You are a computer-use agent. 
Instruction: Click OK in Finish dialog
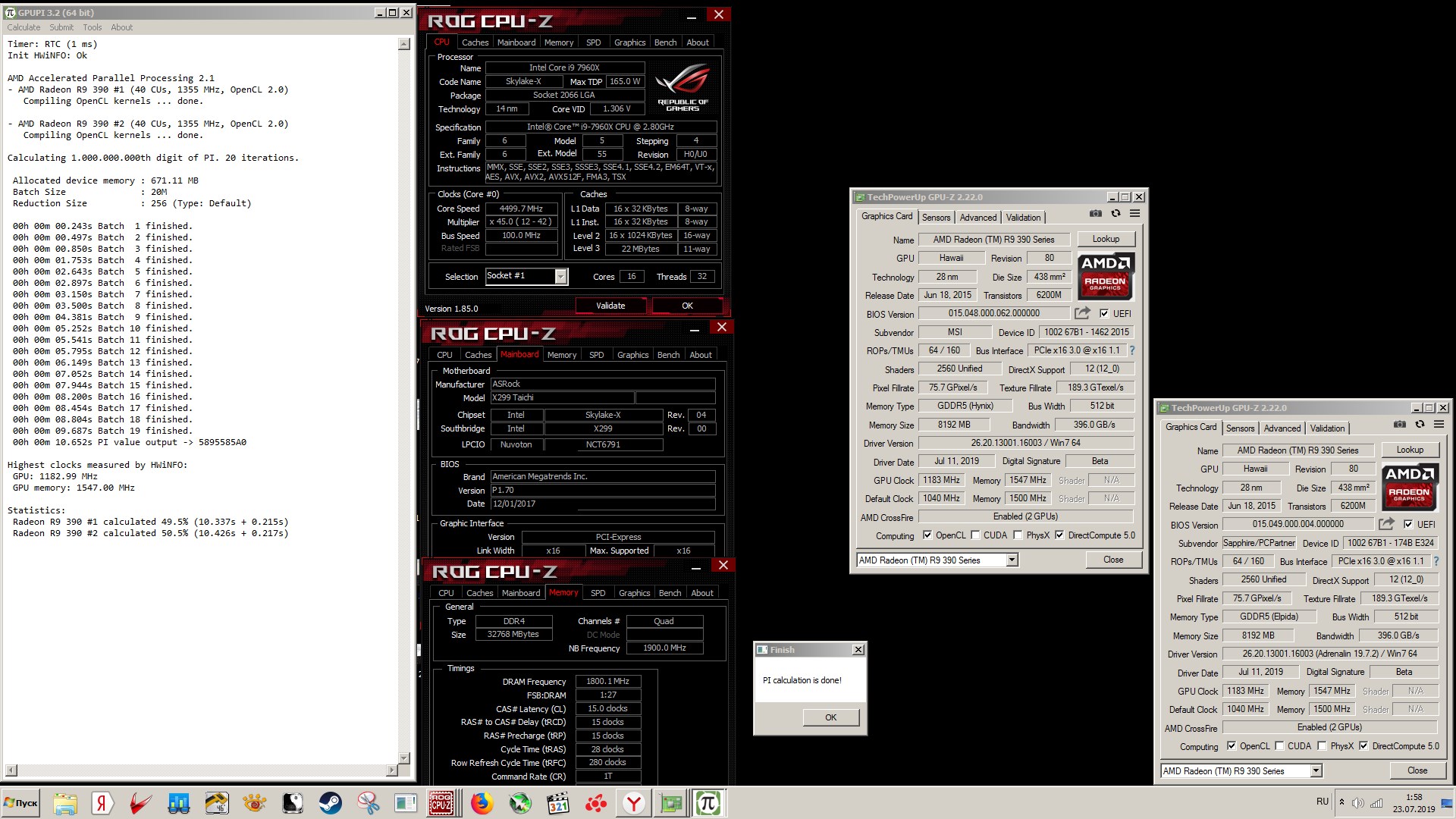tap(830, 717)
